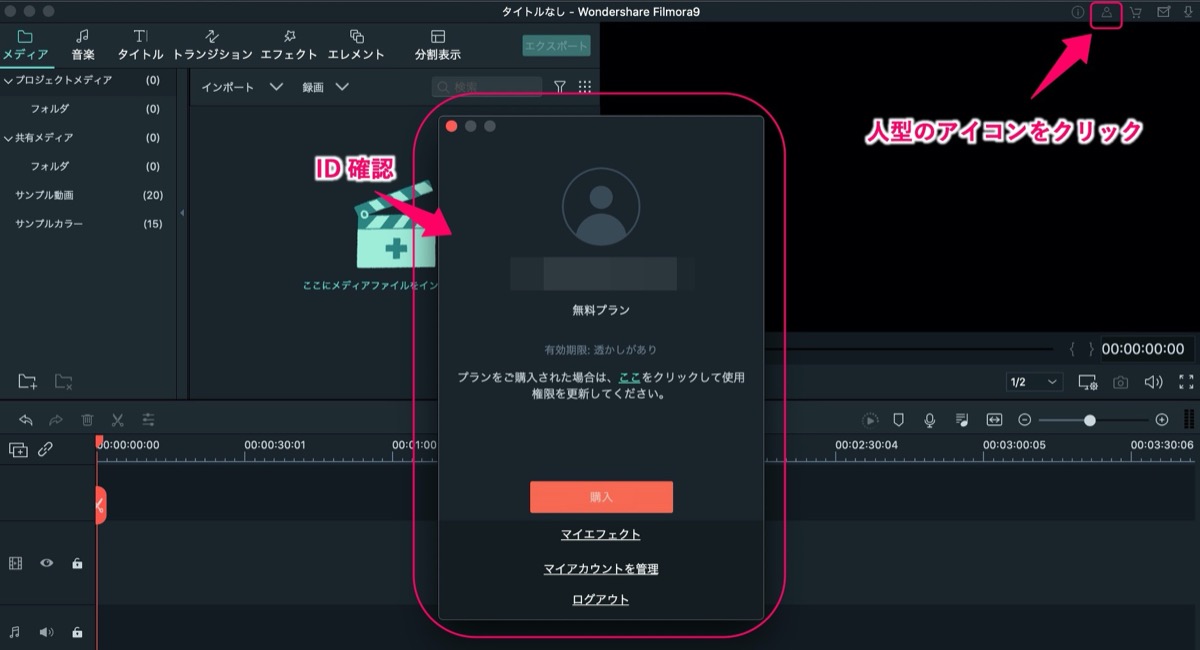Click the info circle icon in title bar

click(1077, 13)
